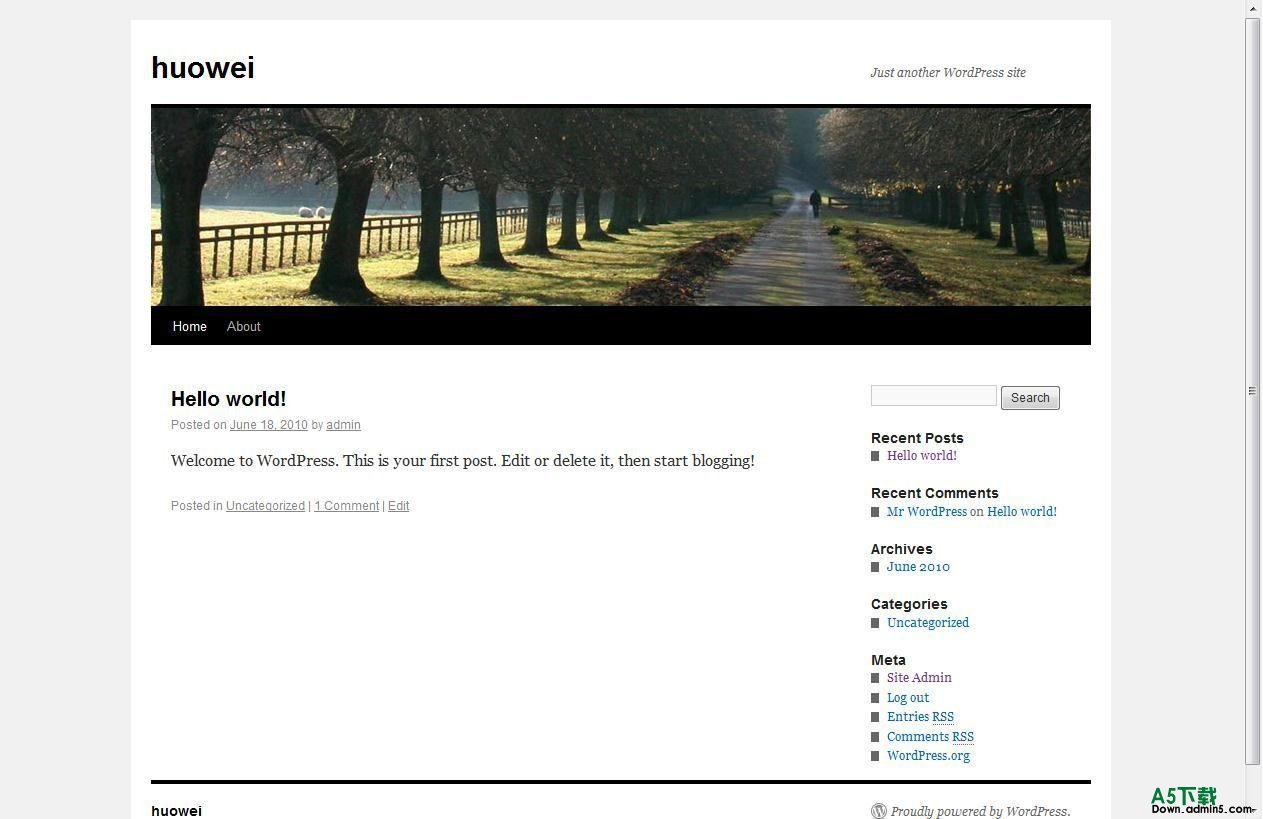Screen dimensions: 1263x819
Task: Select the Home menu item
Action: tap(189, 326)
